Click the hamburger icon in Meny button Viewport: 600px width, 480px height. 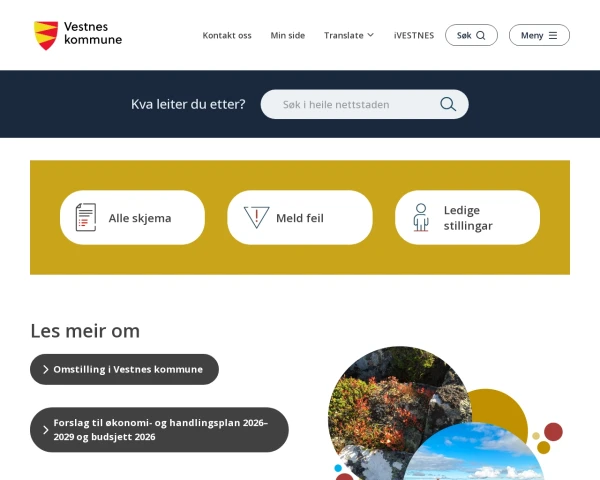pos(553,35)
